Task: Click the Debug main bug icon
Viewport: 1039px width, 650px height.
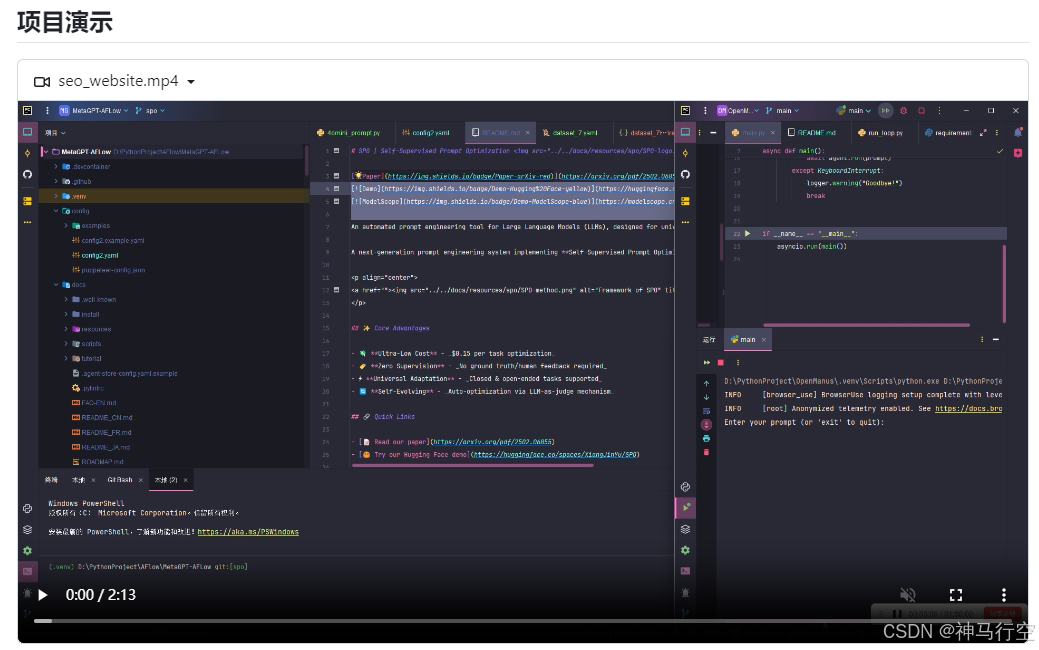Action: point(903,111)
